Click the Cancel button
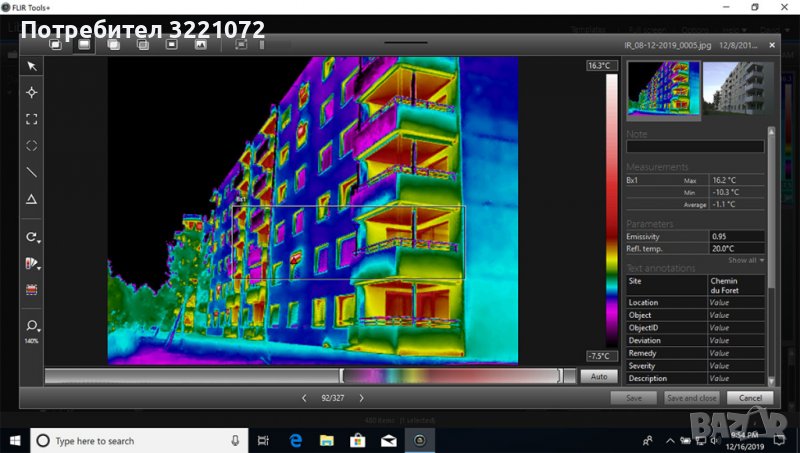Image resolution: width=800 pixels, height=453 pixels. point(750,398)
